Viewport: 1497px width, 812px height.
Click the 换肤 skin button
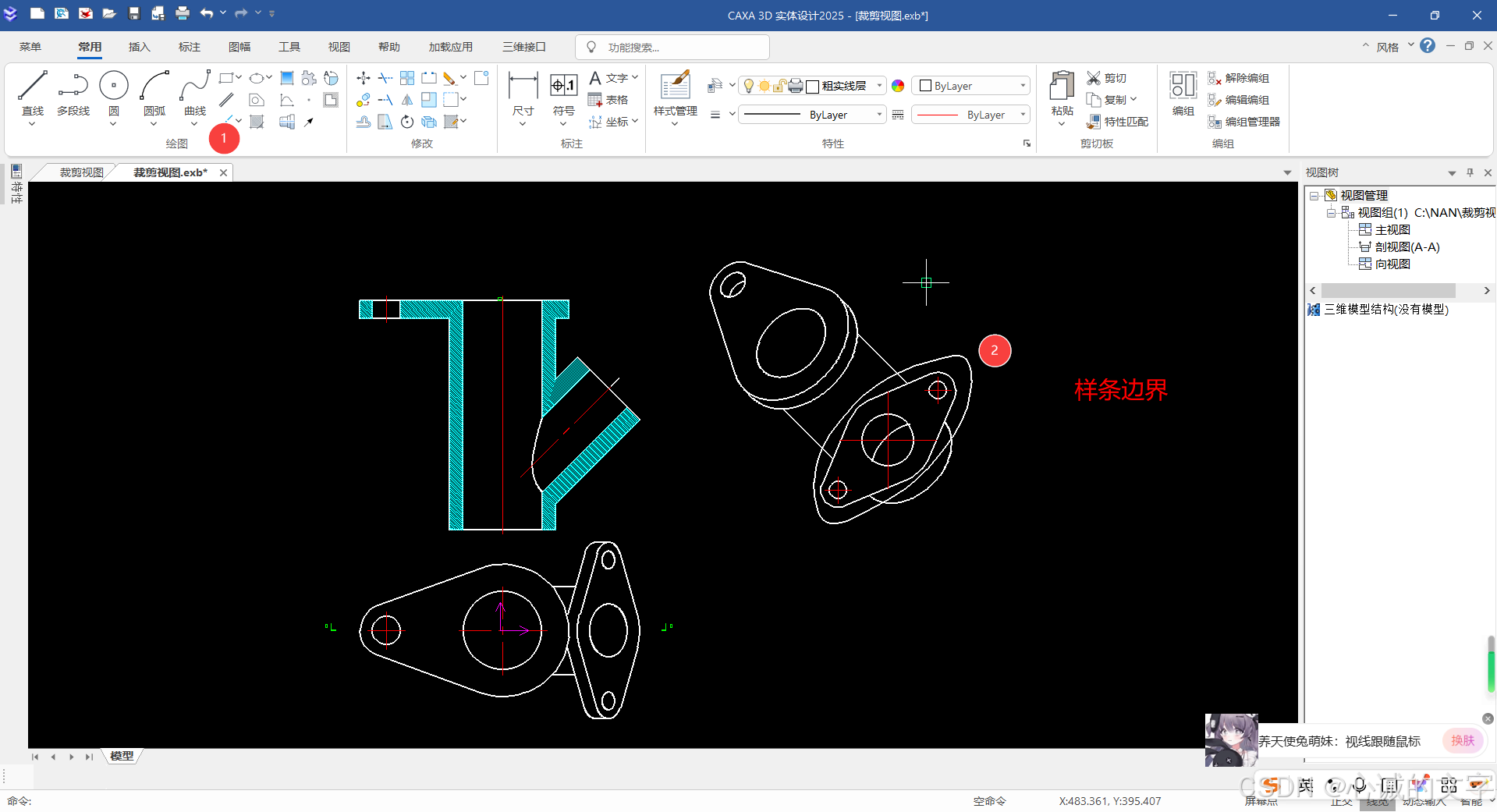(x=1463, y=740)
